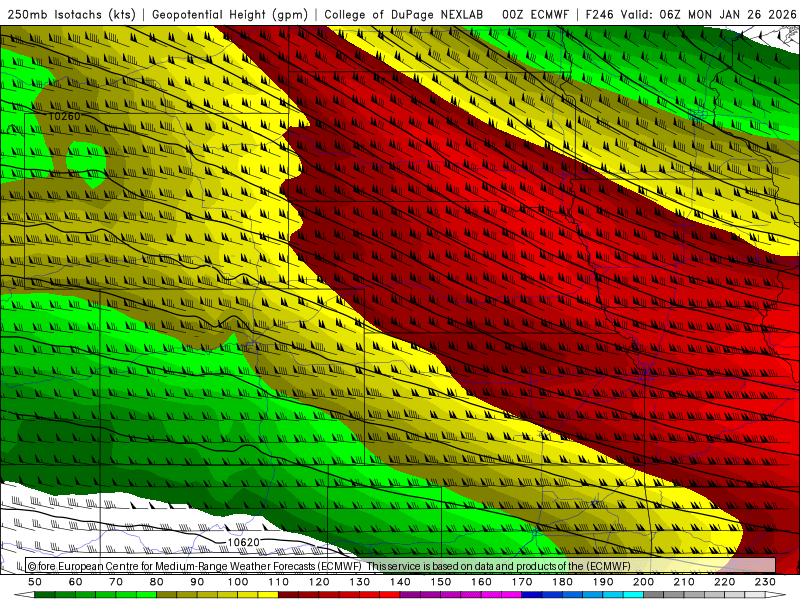Click the 50 knots legend label
The image size is (800, 600).
[35, 582]
